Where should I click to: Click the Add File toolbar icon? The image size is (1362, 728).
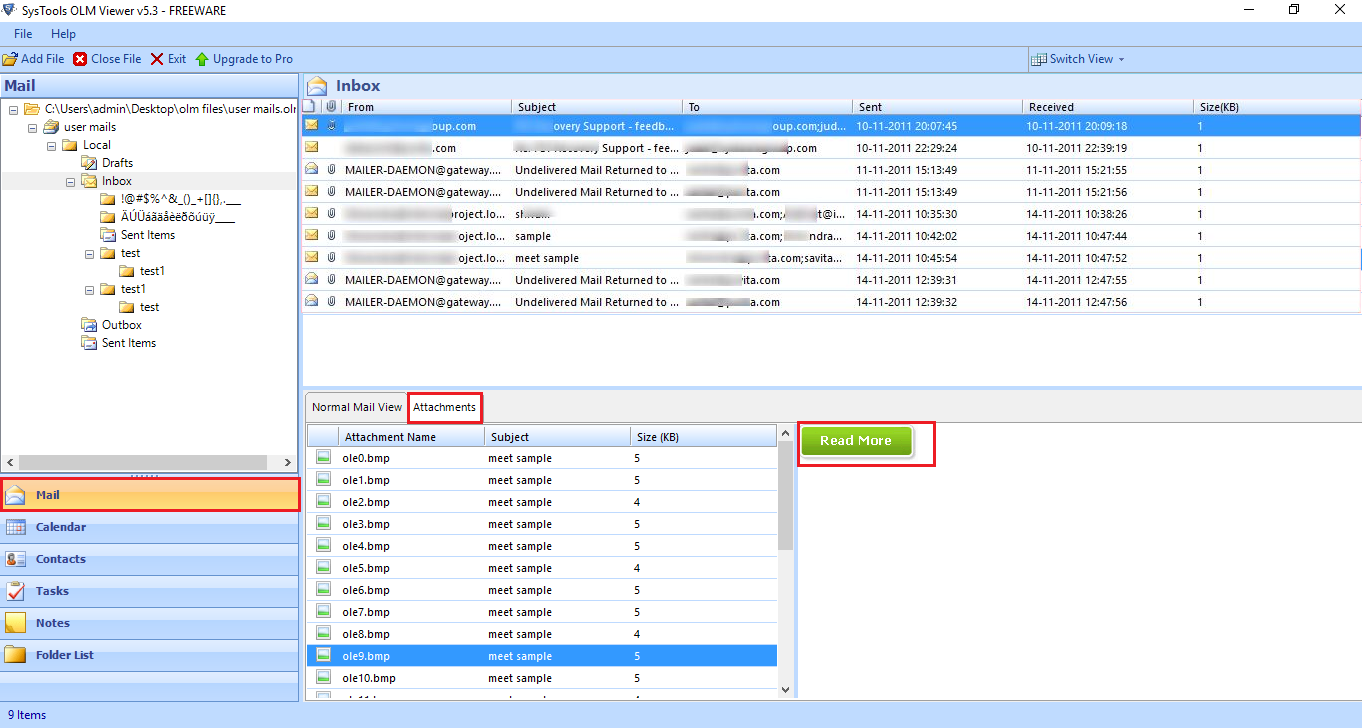10,59
